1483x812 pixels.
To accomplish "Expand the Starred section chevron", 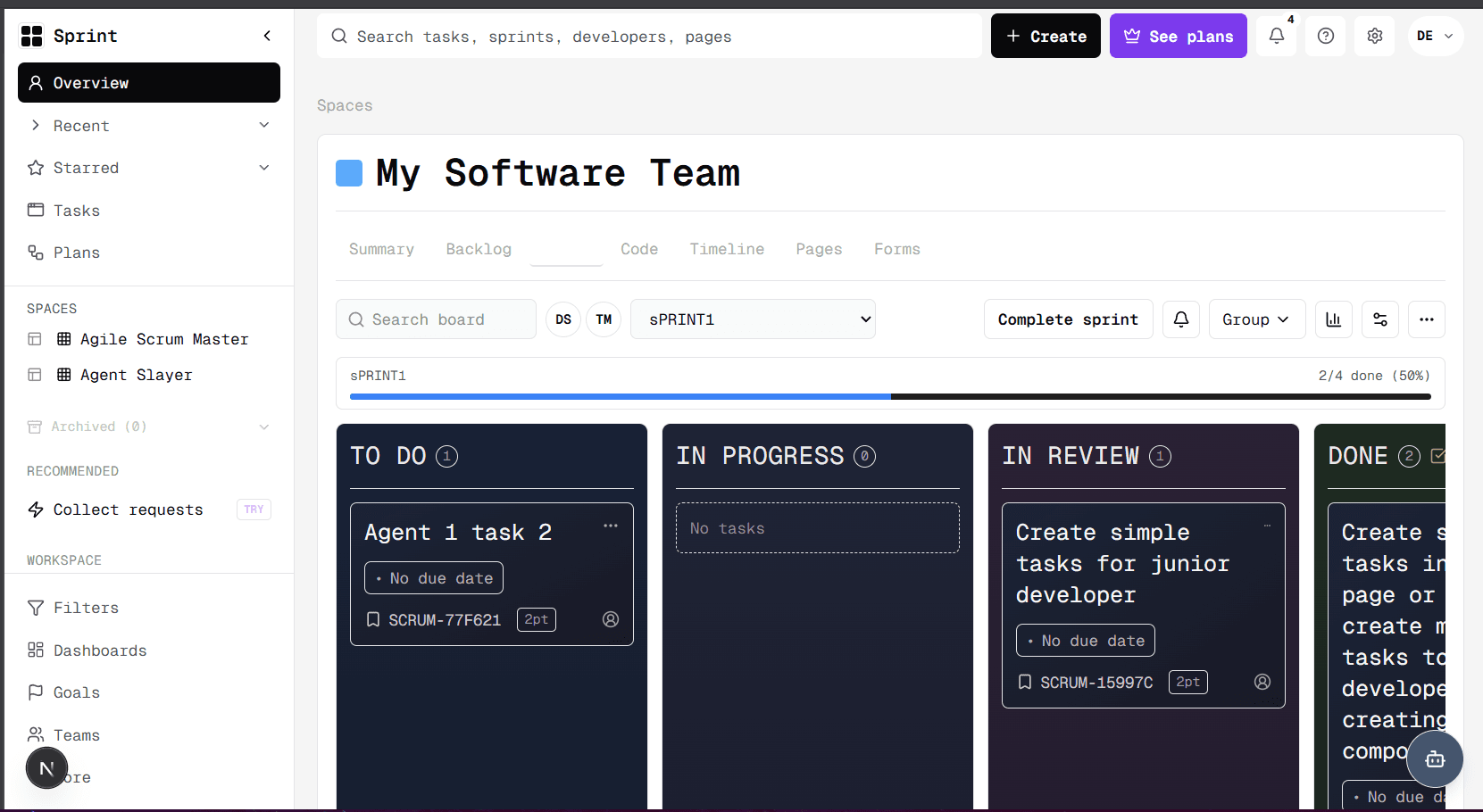I will point(264,168).
